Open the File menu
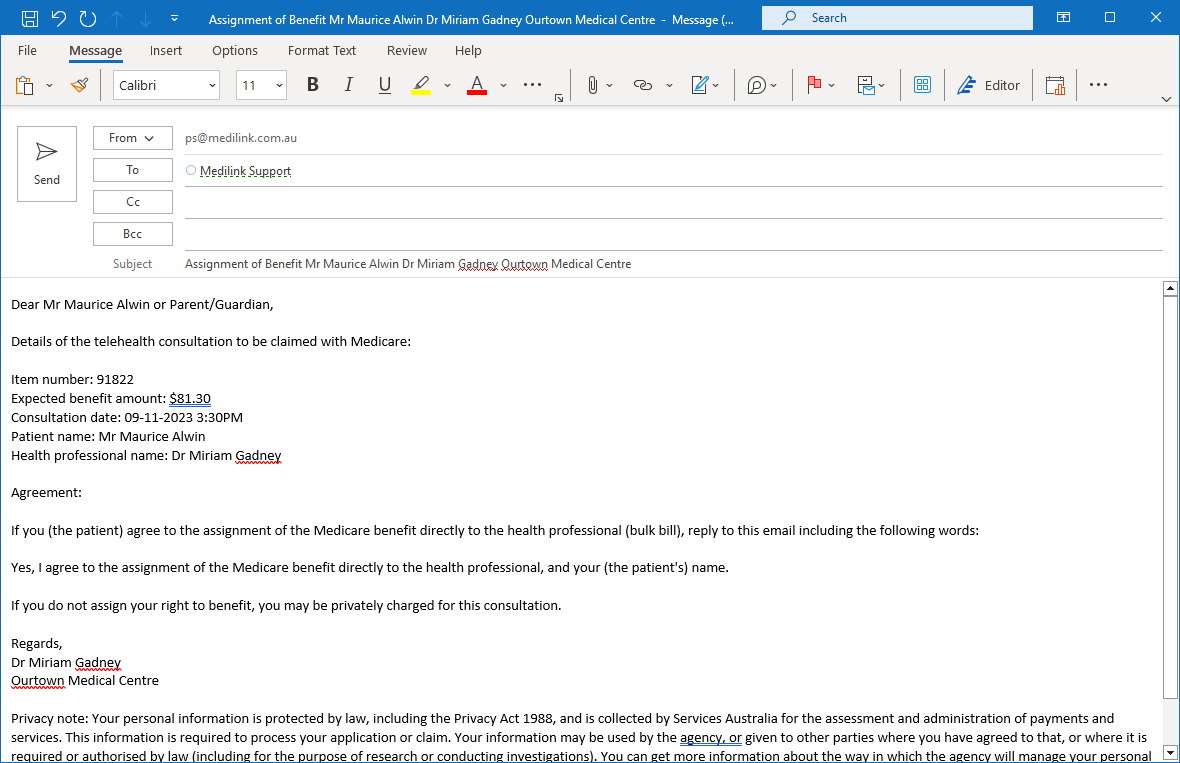 coord(27,50)
